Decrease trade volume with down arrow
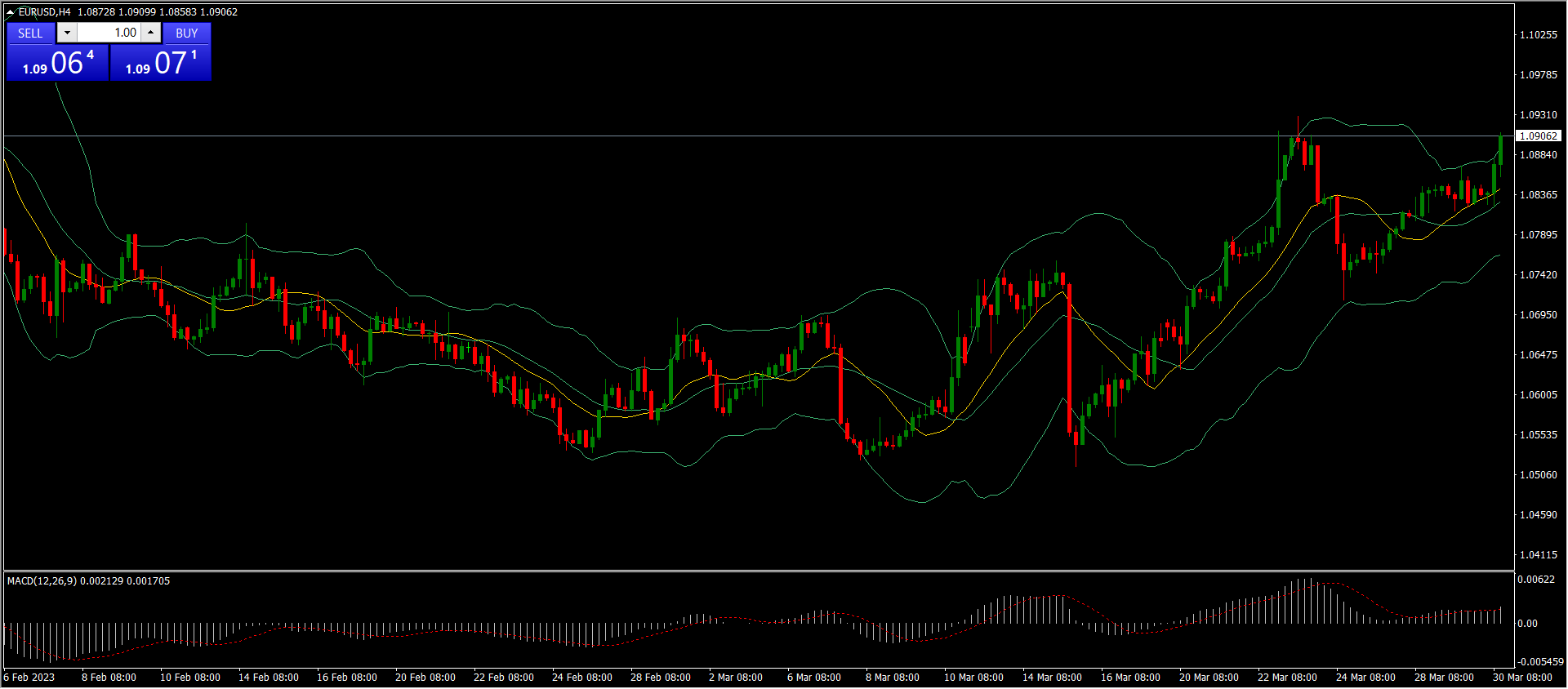This screenshot has width=1568, height=689. tap(67, 33)
